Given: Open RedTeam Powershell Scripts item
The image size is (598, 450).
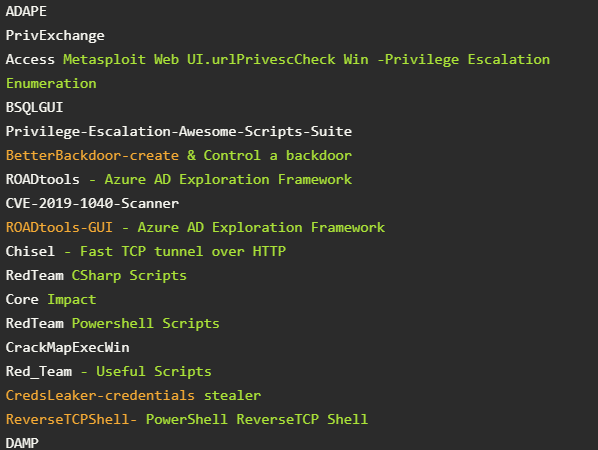Looking at the screenshot, I should pos(113,324).
